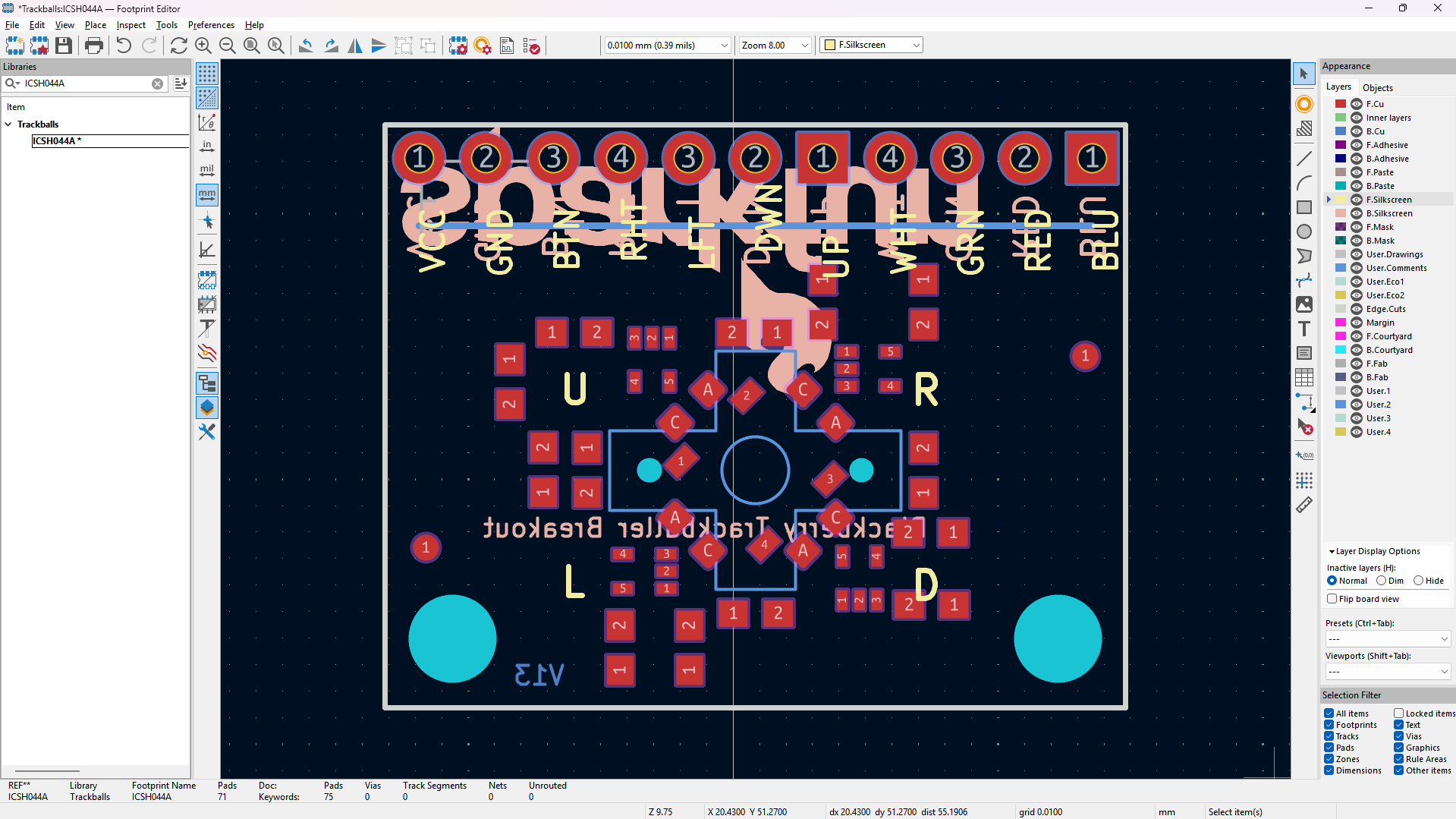Image resolution: width=1456 pixels, height=819 pixels.
Task: Select the Dim radio button for inactive layers
Action: (x=1382, y=581)
